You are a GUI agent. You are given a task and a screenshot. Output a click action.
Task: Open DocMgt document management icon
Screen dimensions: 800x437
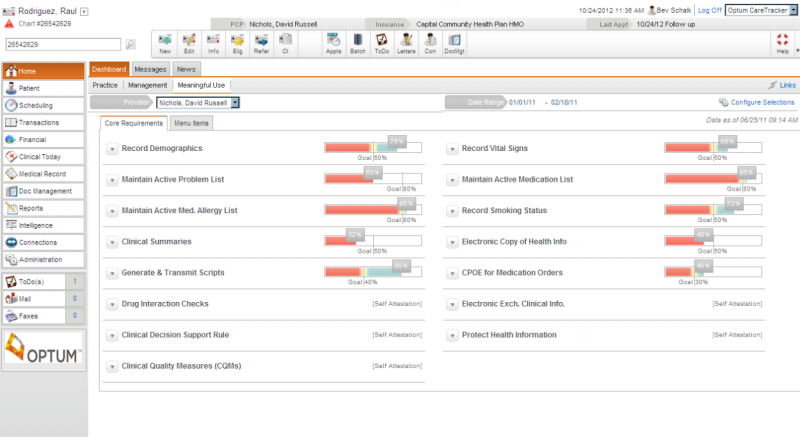click(x=454, y=43)
